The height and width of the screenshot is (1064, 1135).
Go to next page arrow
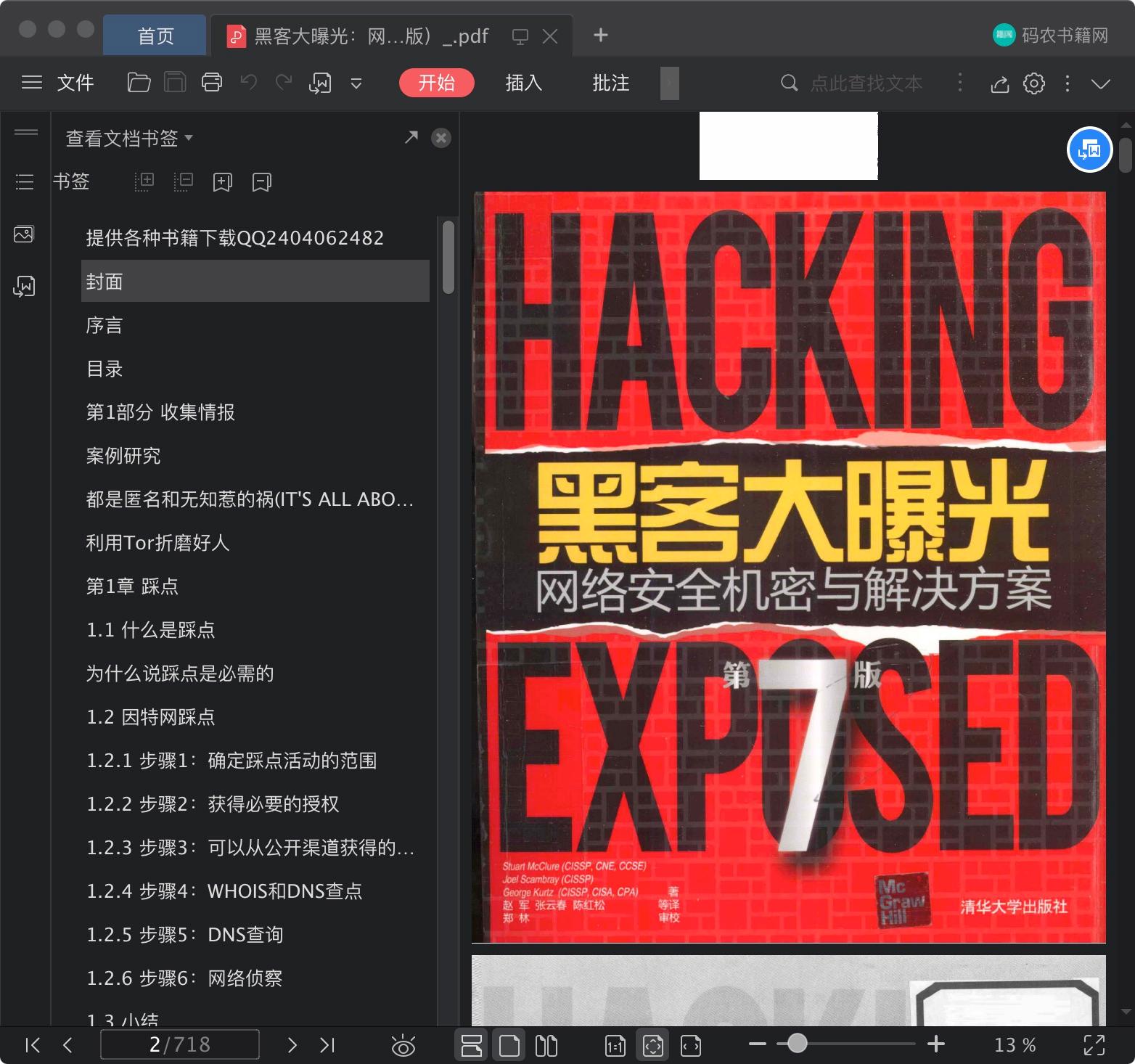click(292, 1045)
